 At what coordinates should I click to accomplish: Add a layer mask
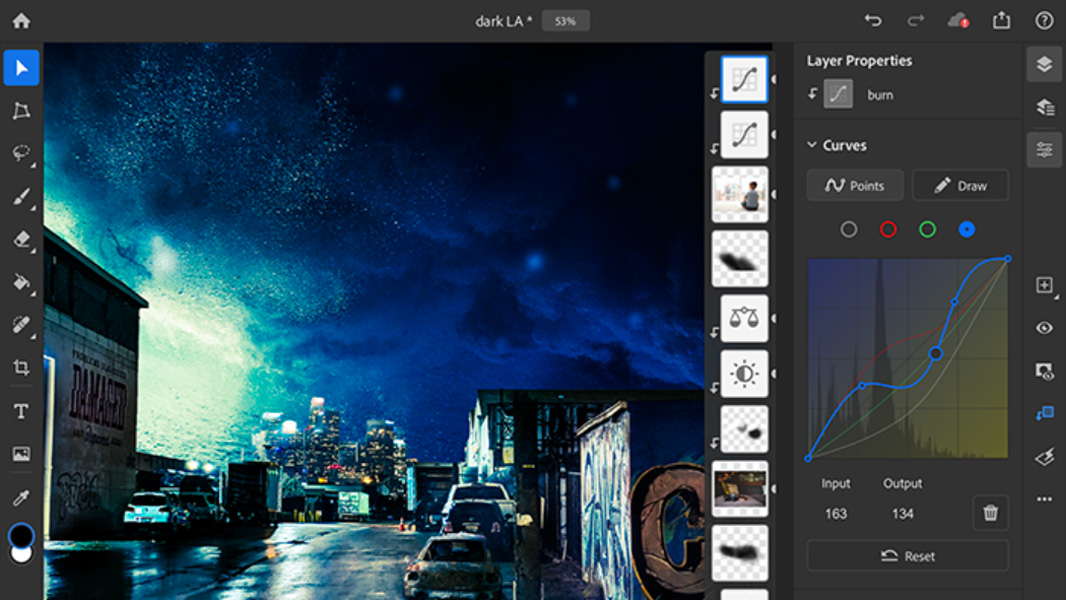click(1045, 371)
